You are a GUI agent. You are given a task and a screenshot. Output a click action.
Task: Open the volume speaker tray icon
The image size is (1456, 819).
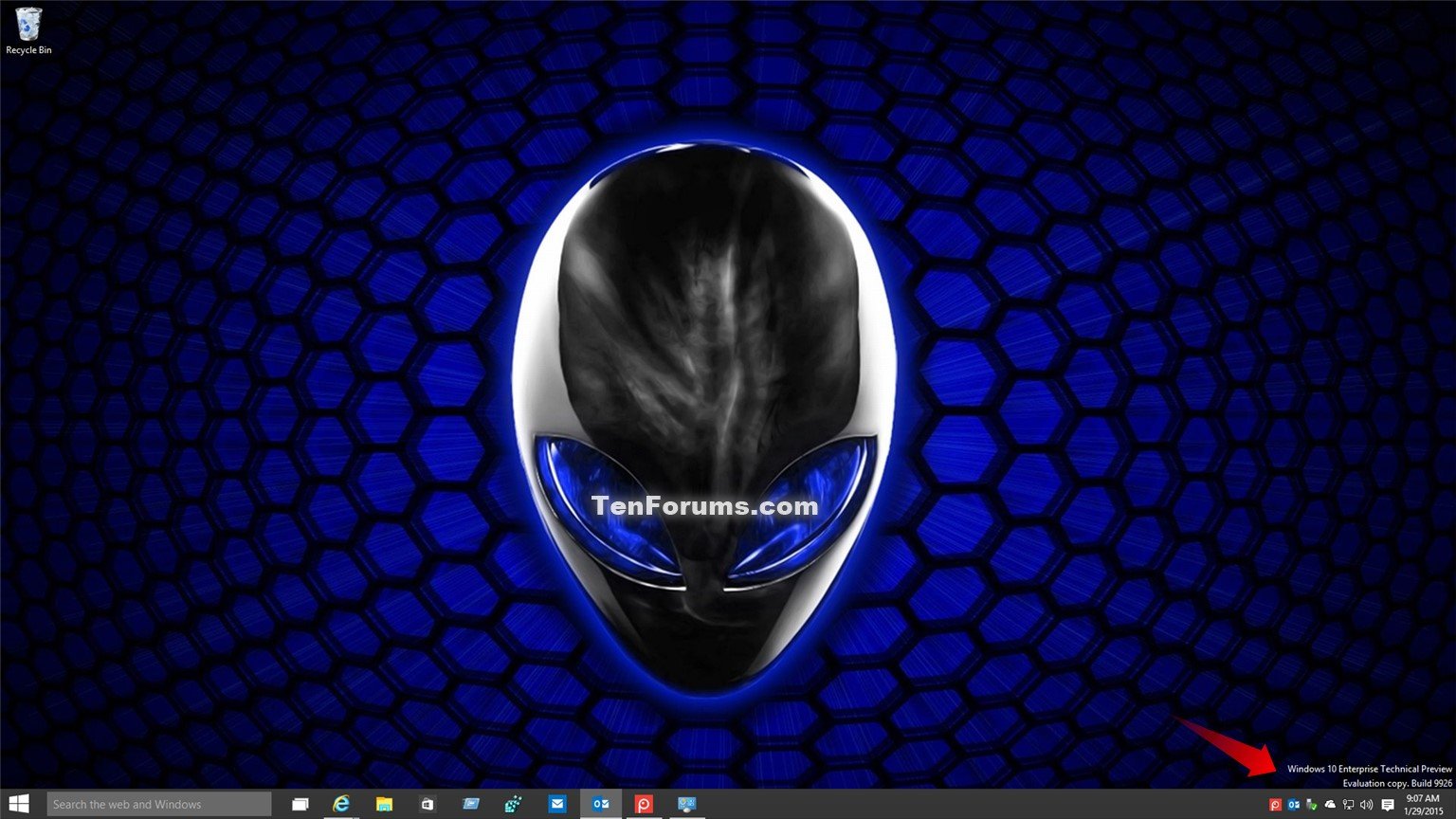click(x=1366, y=805)
